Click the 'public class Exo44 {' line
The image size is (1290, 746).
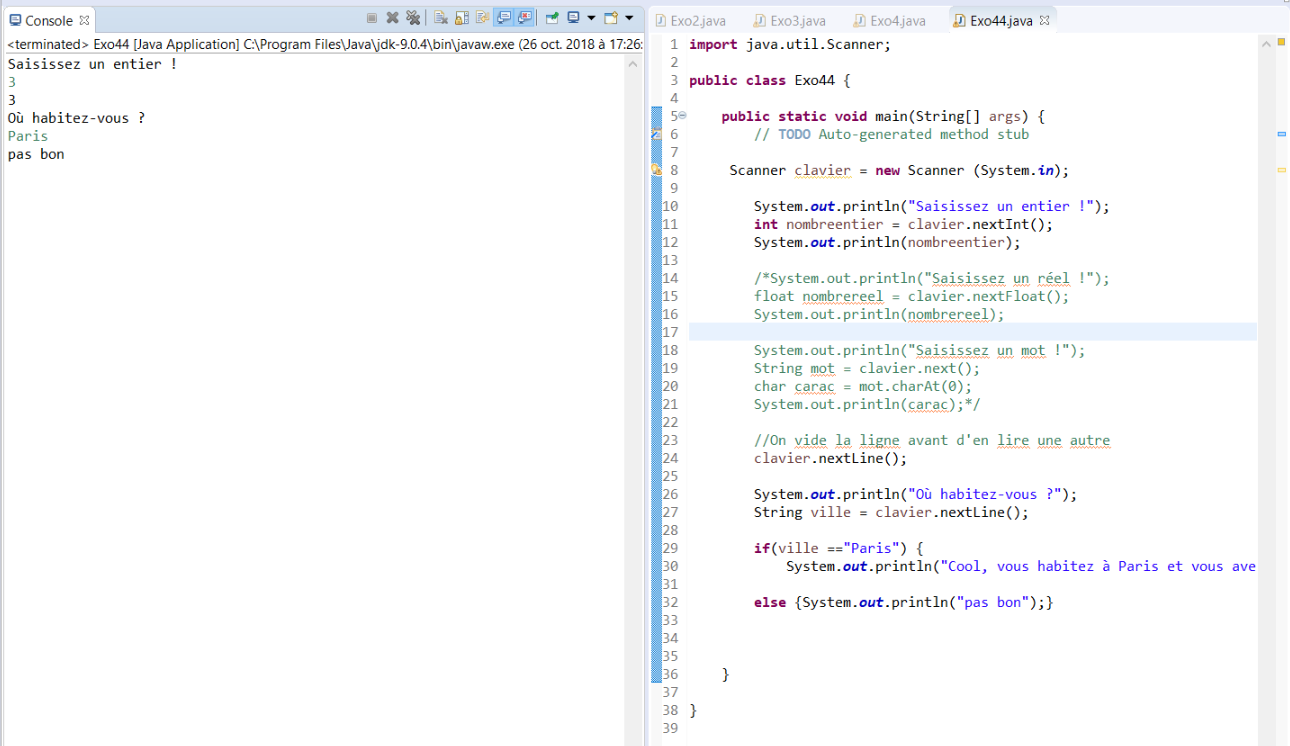pos(769,80)
